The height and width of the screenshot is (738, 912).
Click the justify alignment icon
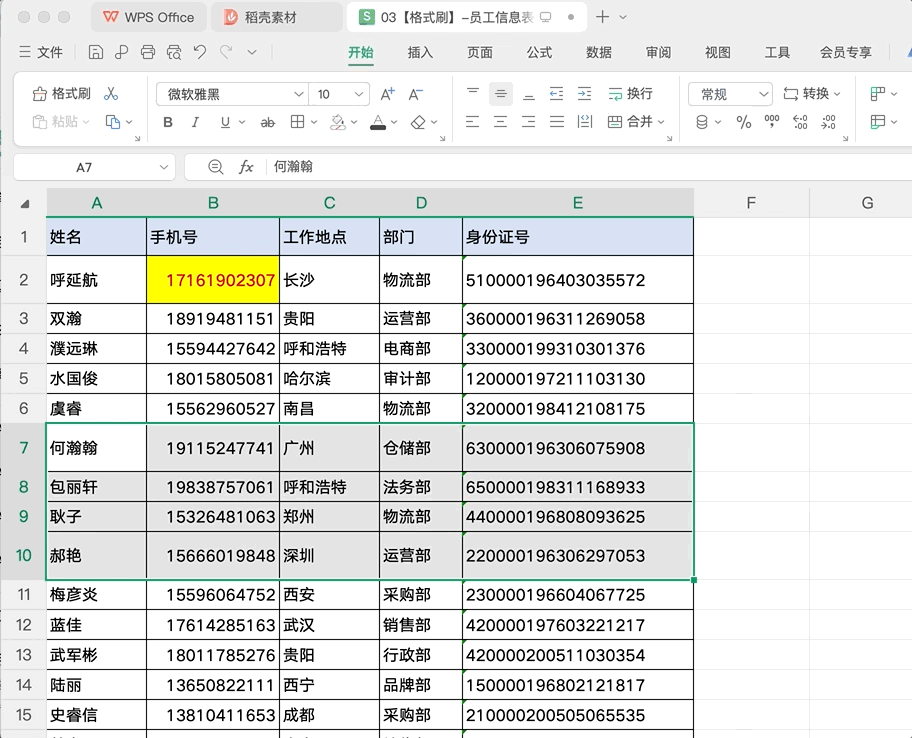(x=557, y=122)
